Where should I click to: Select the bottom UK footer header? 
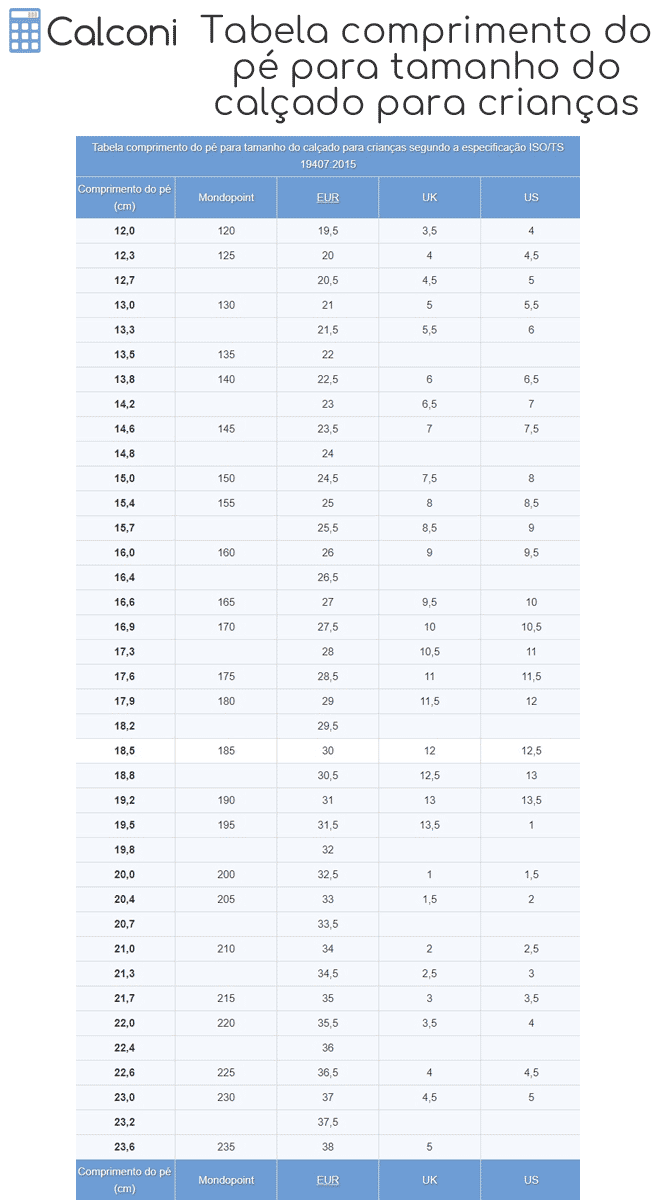430,1180
